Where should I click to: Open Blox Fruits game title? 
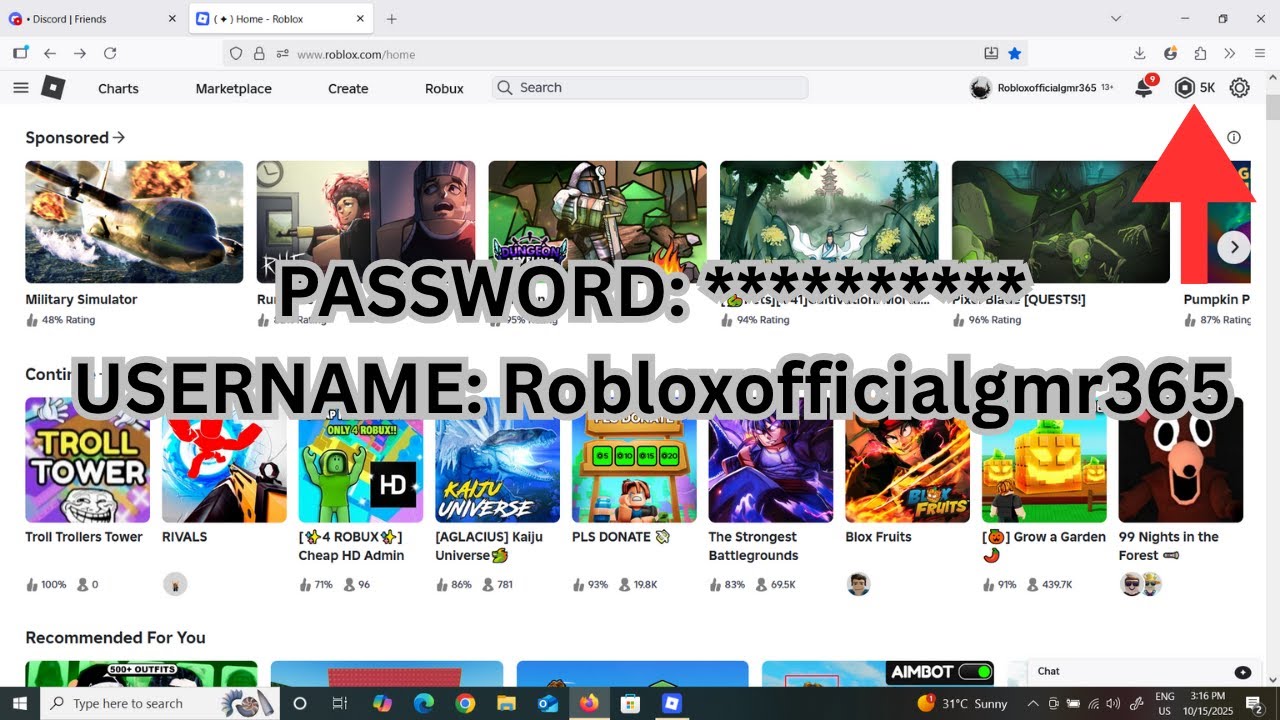tap(878, 537)
